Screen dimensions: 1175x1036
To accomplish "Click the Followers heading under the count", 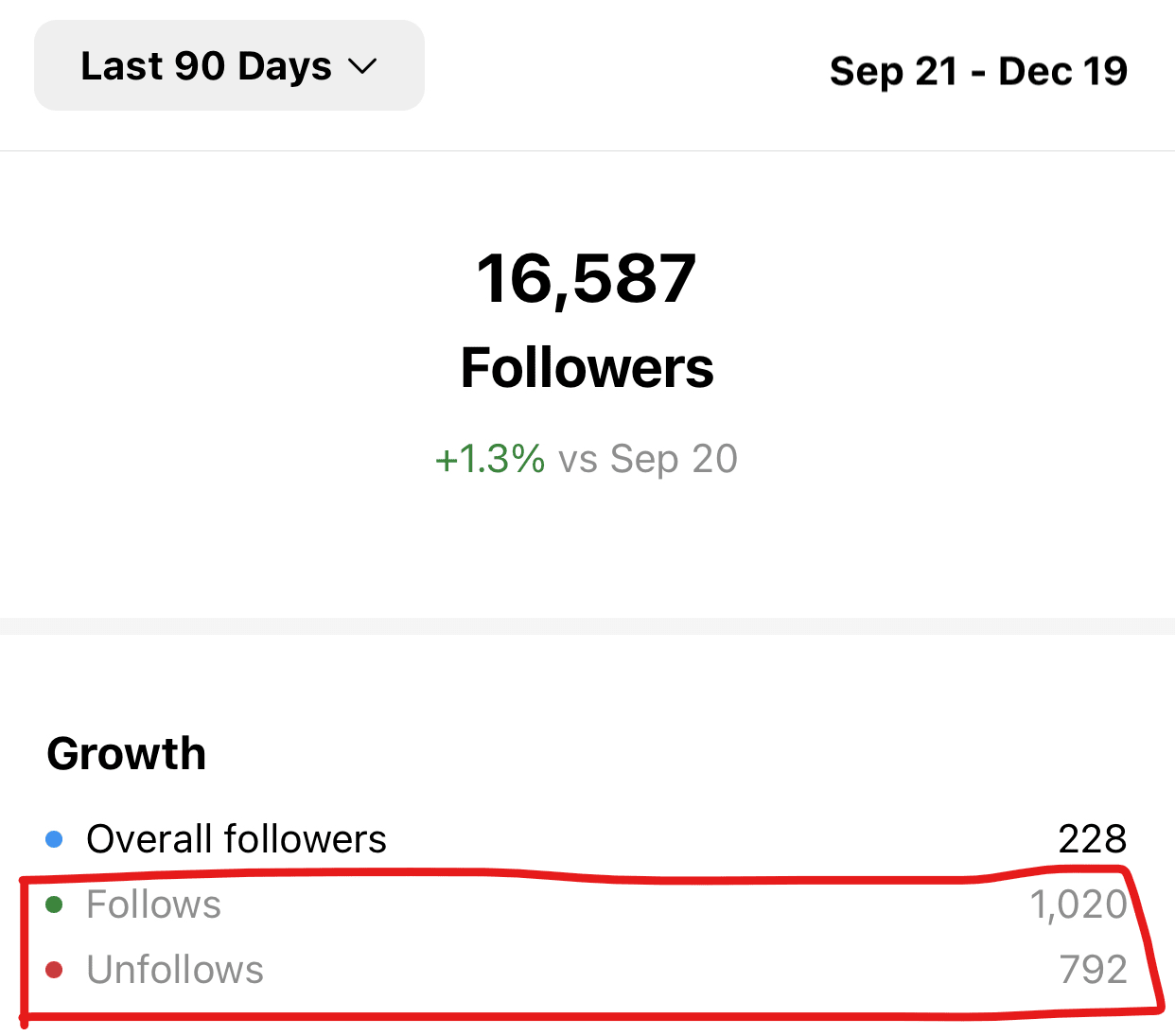I will [x=587, y=368].
